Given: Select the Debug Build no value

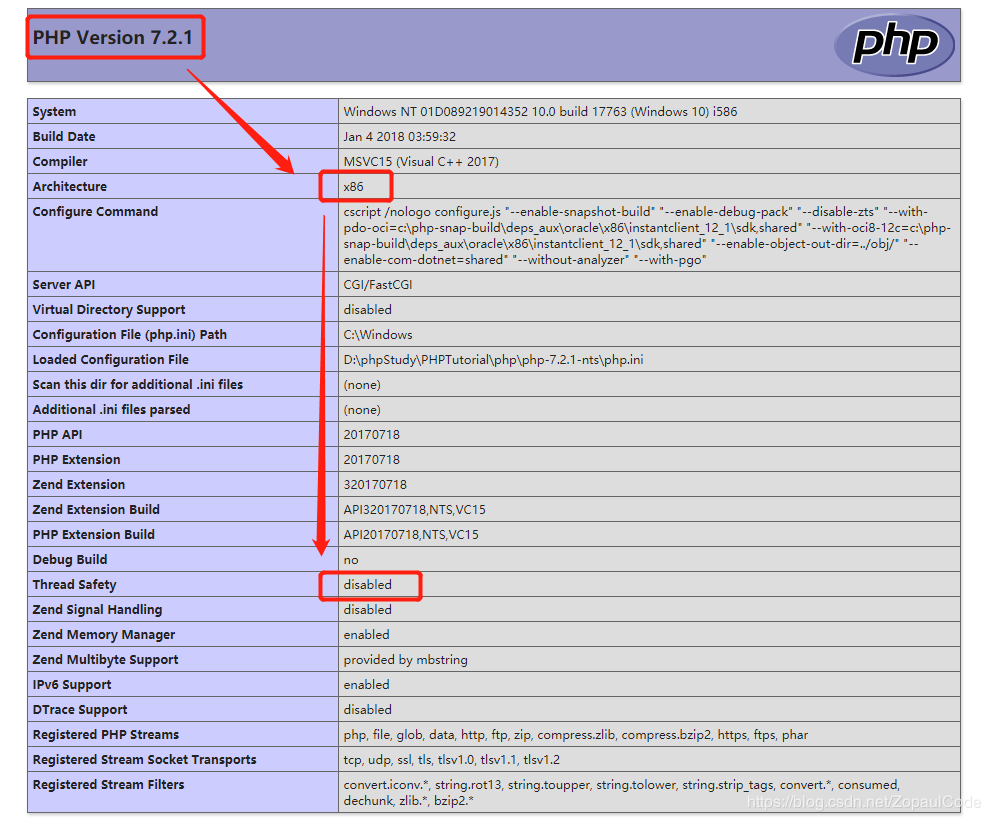Looking at the screenshot, I should pyautogui.click(x=351, y=560).
